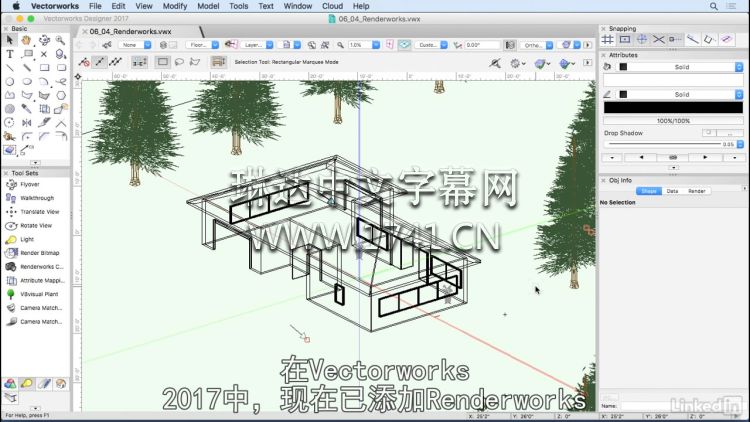Click the fill color black swatch

click(623, 67)
